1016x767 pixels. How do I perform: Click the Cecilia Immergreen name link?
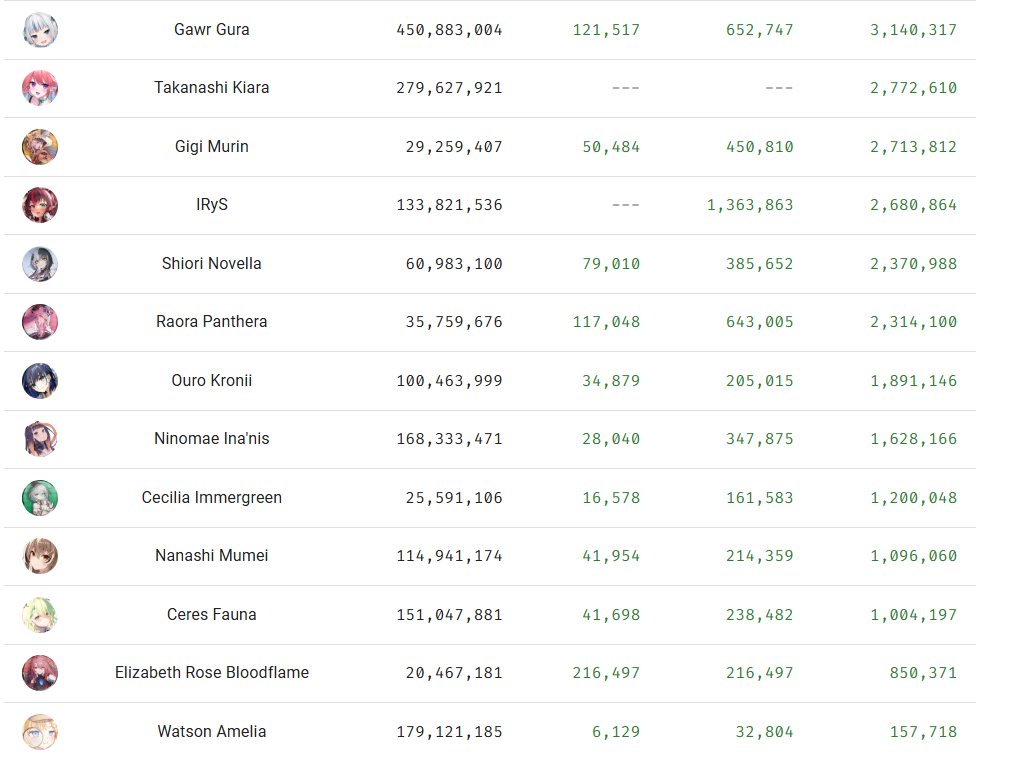pyautogui.click(x=212, y=498)
